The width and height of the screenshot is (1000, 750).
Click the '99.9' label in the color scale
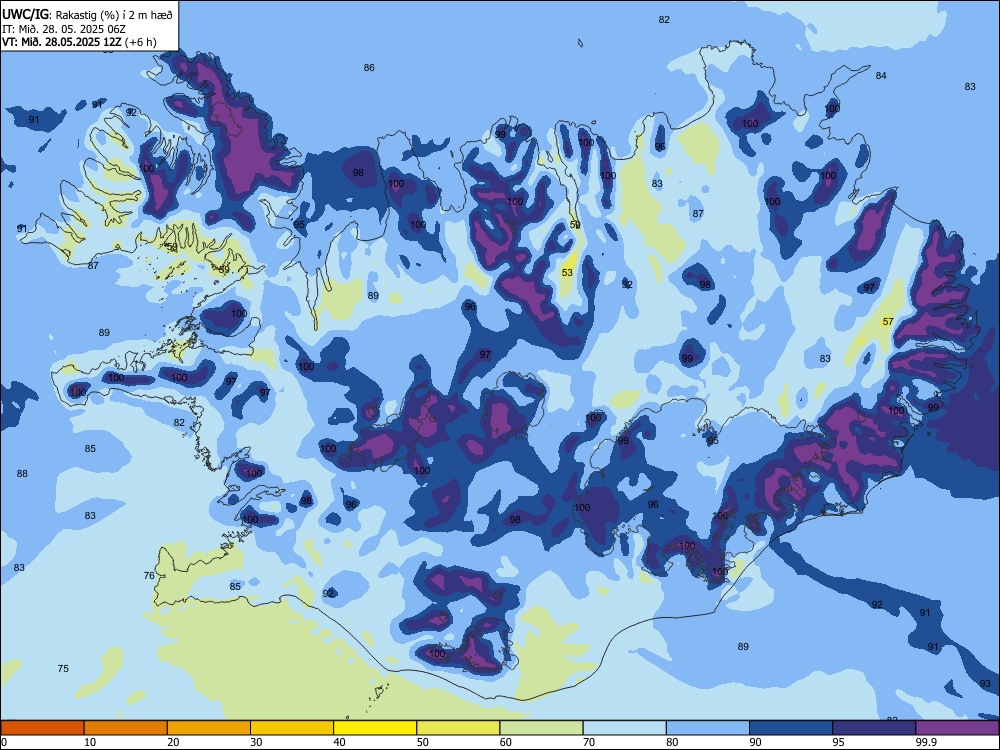925,742
